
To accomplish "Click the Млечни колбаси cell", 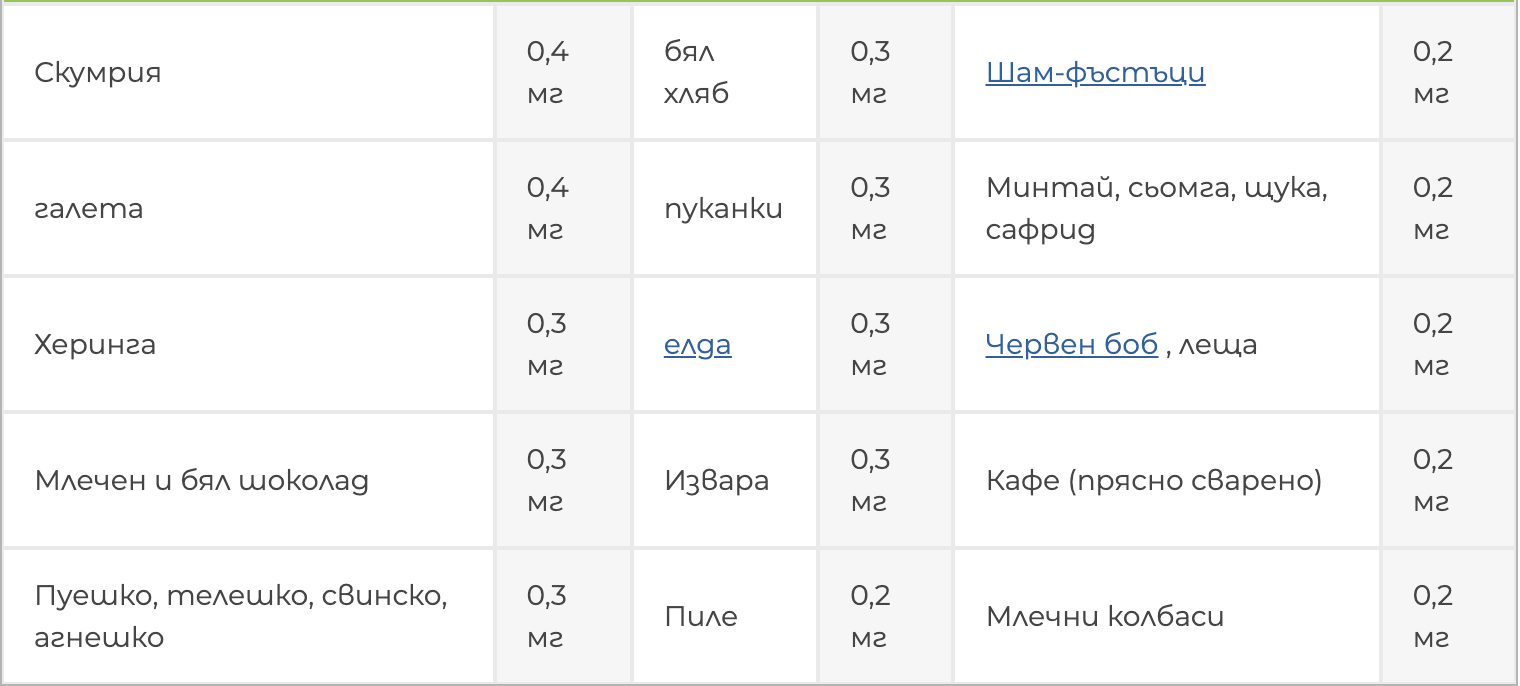I will (1104, 616).
